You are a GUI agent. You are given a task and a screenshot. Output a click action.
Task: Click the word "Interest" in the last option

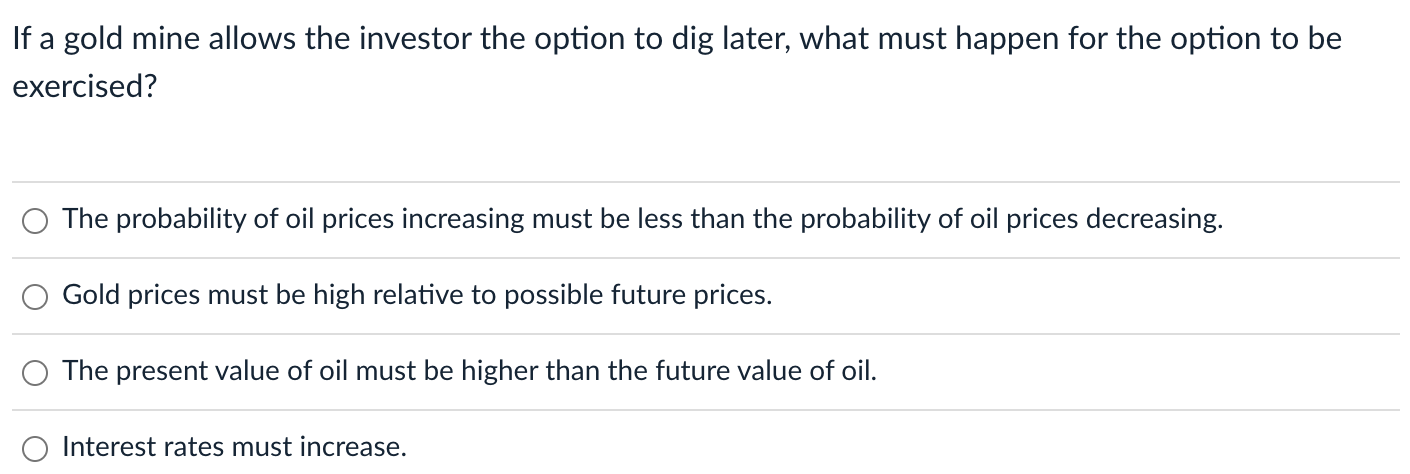click(x=106, y=447)
